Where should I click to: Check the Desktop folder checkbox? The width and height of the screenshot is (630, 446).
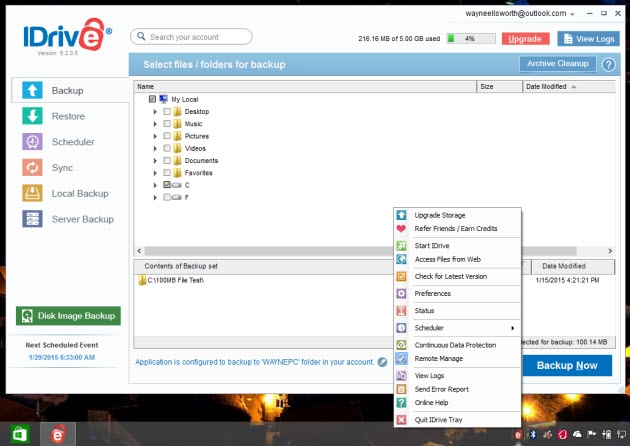pyautogui.click(x=167, y=112)
